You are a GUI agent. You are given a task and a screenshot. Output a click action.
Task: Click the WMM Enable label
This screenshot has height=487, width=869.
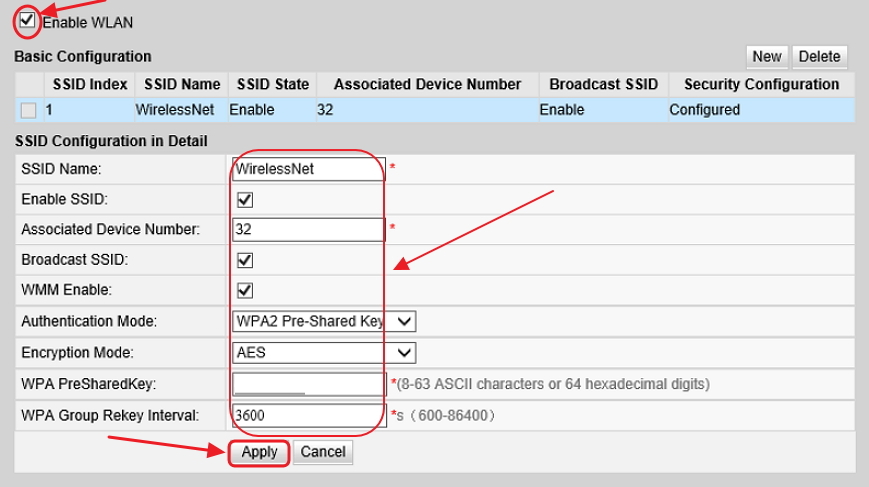pos(67,290)
